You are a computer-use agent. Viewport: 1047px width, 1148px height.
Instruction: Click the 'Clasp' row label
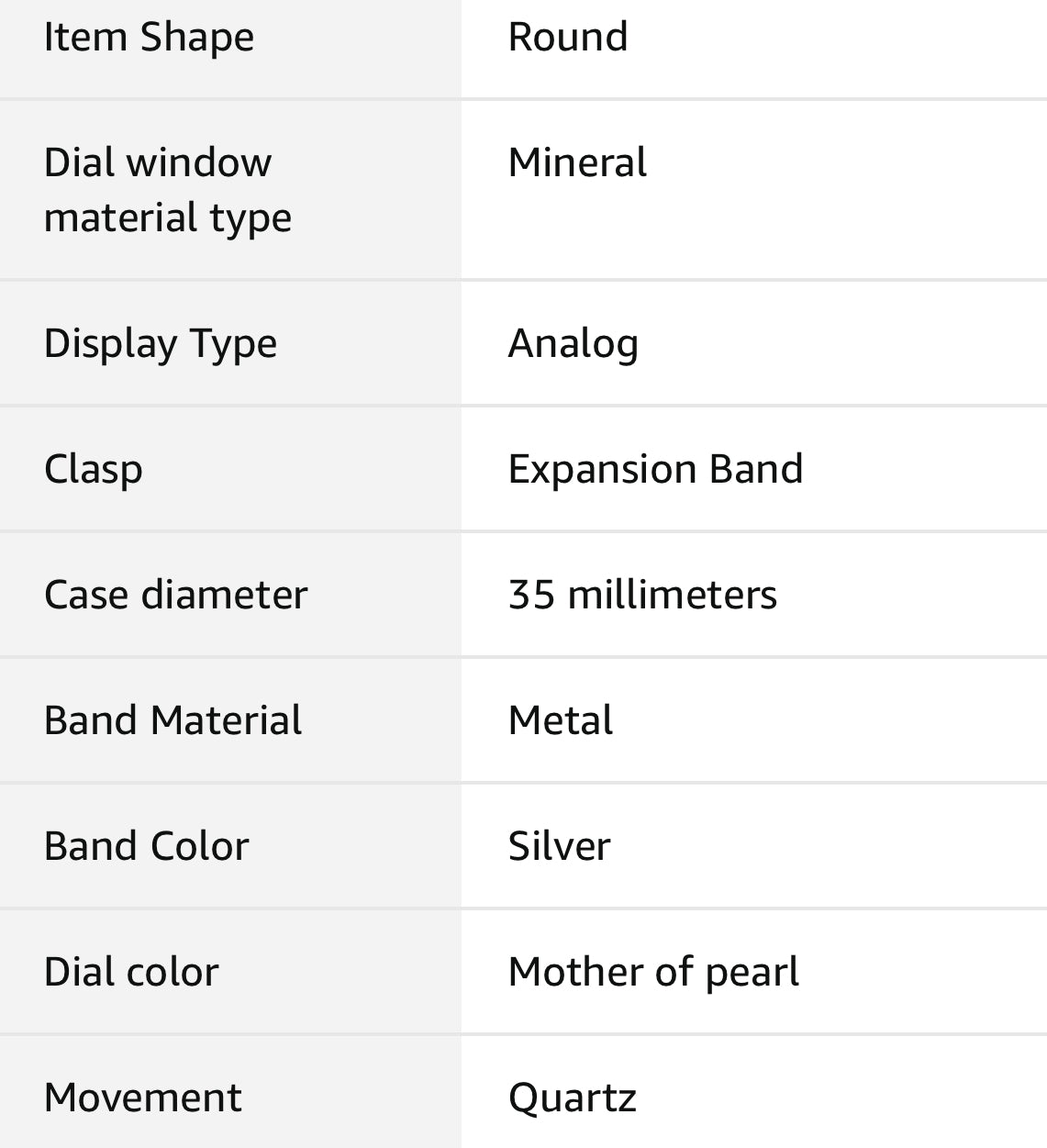94,470
